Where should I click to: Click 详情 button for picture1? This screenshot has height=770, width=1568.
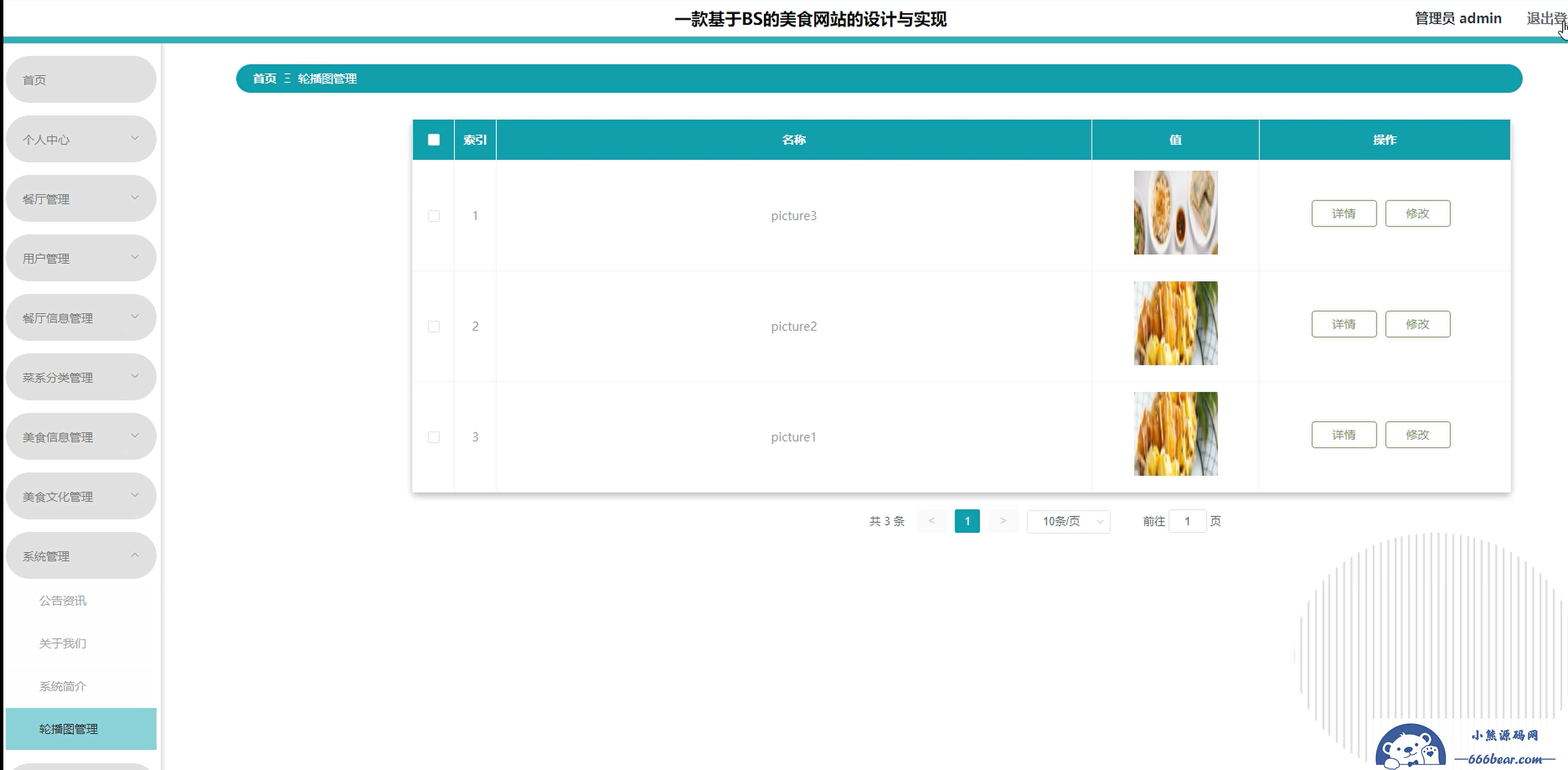[x=1343, y=434]
